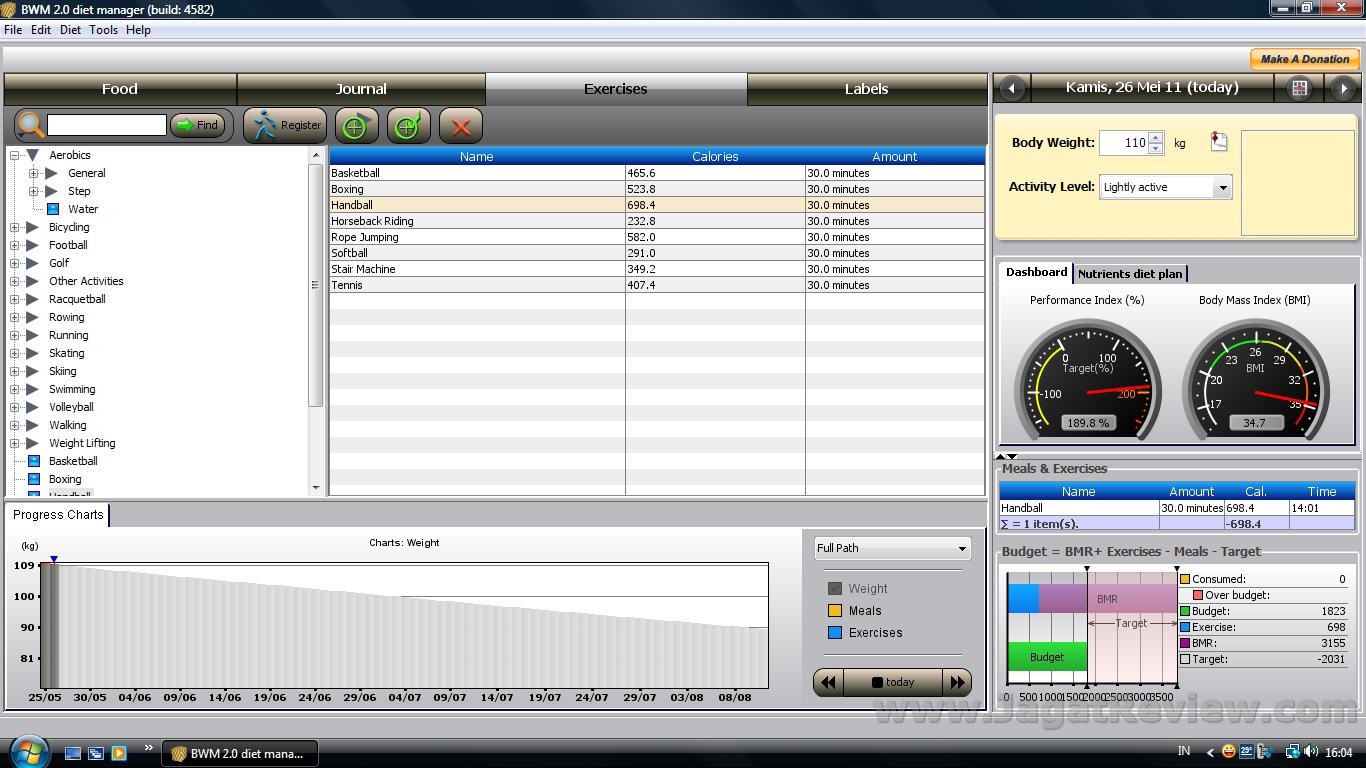Click the Boxing tree item icon
1366x768 pixels.
[34, 479]
